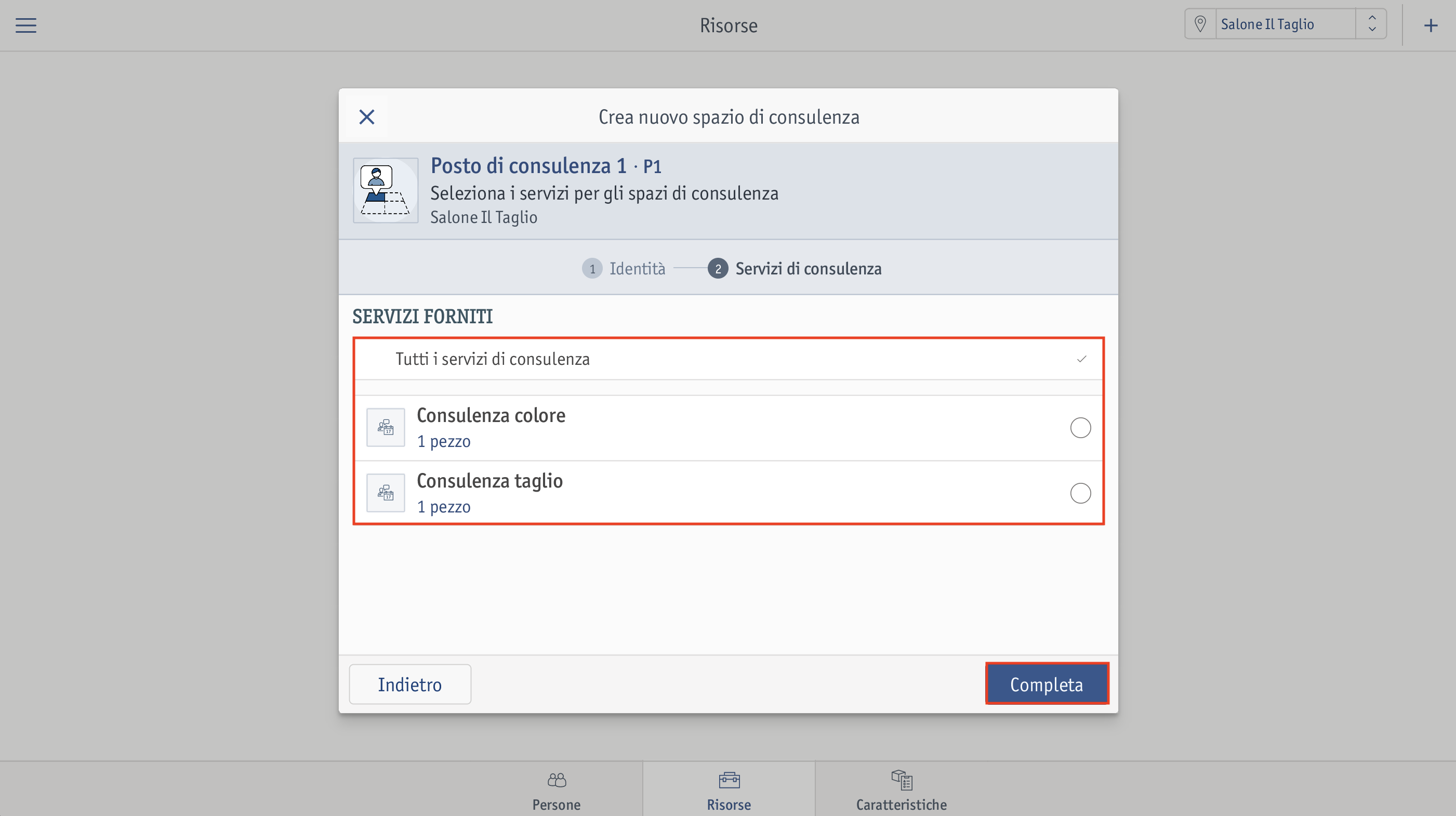The height and width of the screenshot is (816, 1456).
Task: Click the plus add resource icon
Action: click(1431, 25)
